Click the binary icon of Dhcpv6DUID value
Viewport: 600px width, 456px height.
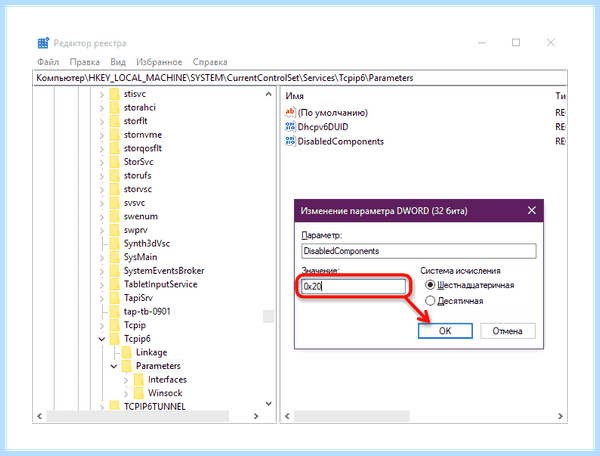(290, 127)
